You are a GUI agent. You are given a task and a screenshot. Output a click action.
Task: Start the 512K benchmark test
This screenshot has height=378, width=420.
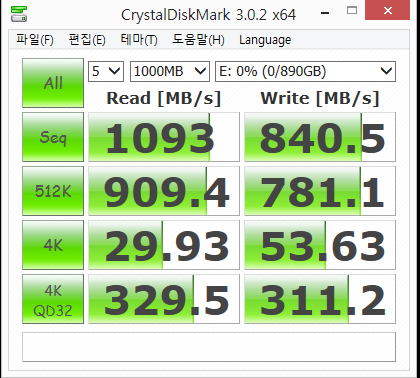(53, 191)
